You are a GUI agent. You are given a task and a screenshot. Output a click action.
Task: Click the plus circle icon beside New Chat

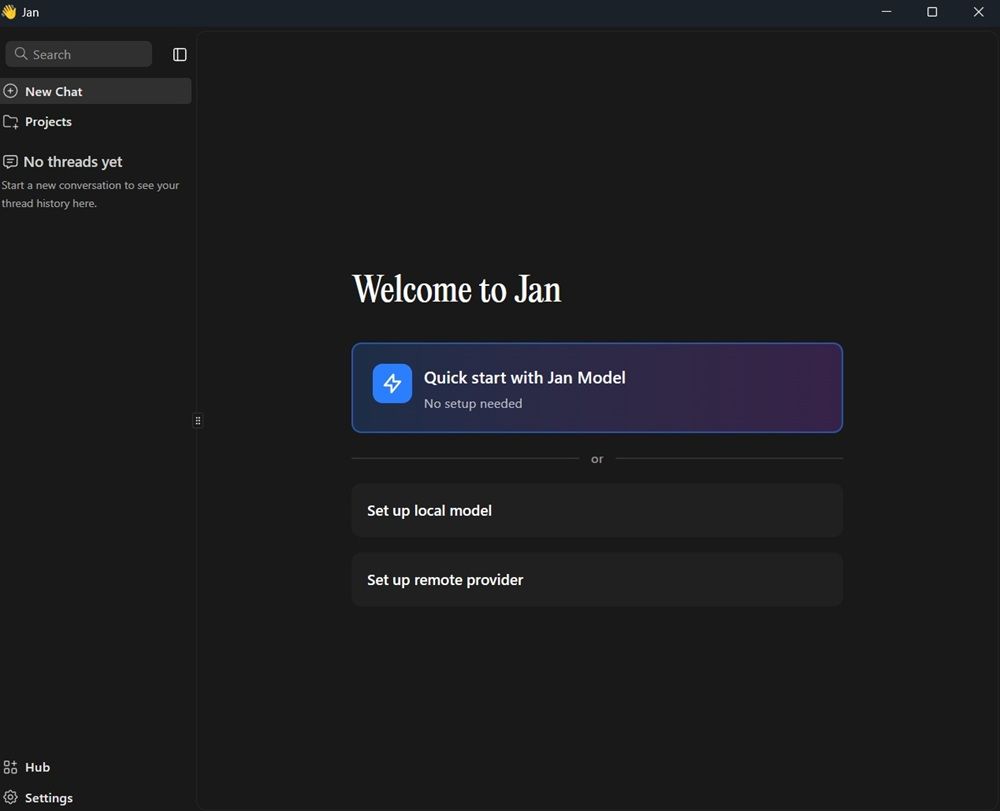[11, 91]
